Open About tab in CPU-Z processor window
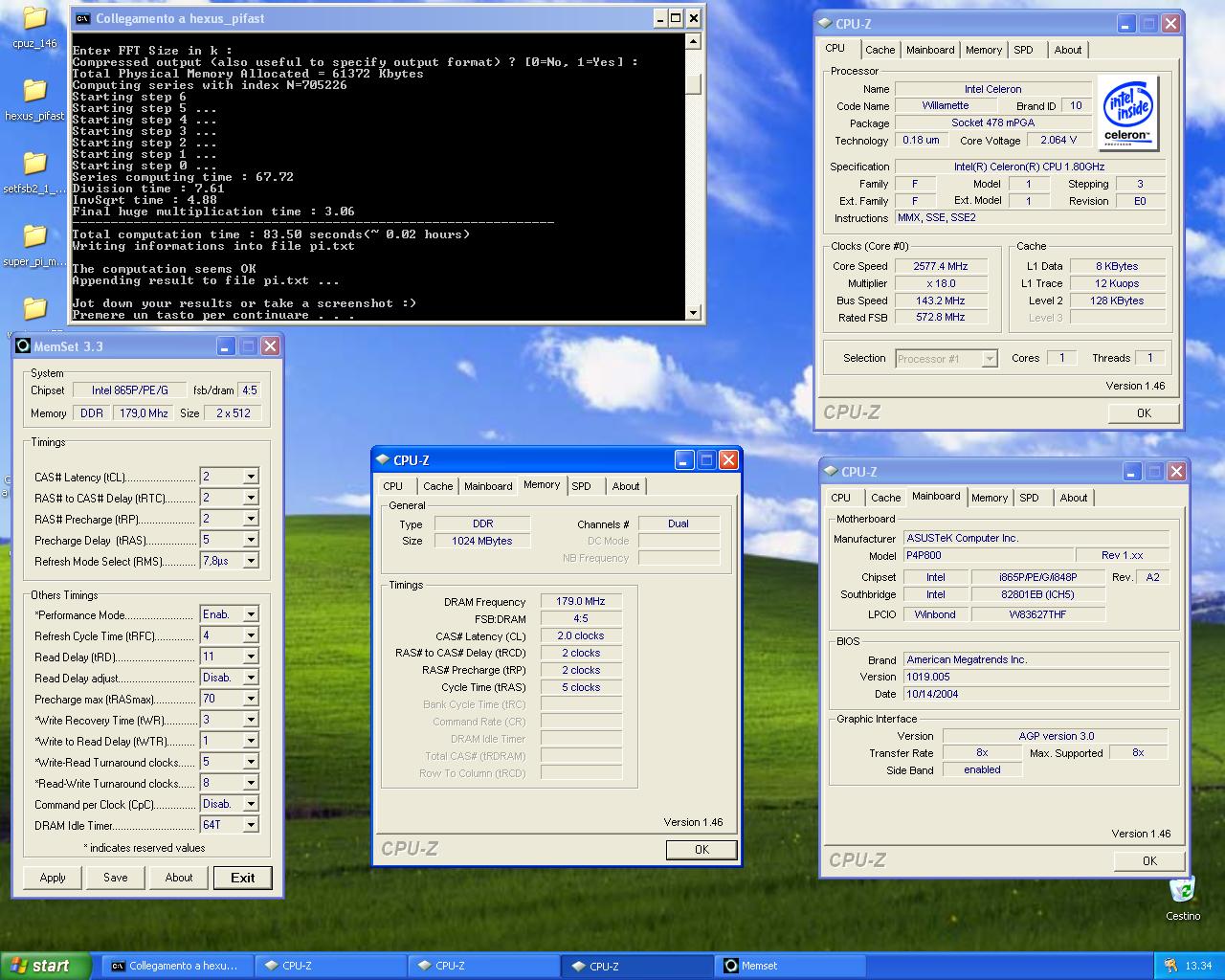Screen dimensions: 1225x980 pyautogui.click(x=1068, y=50)
